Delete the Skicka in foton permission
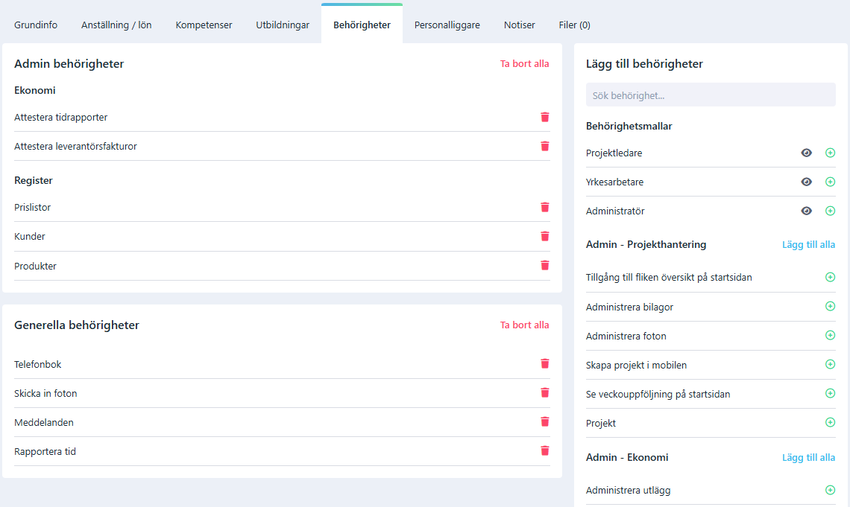 [545, 393]
